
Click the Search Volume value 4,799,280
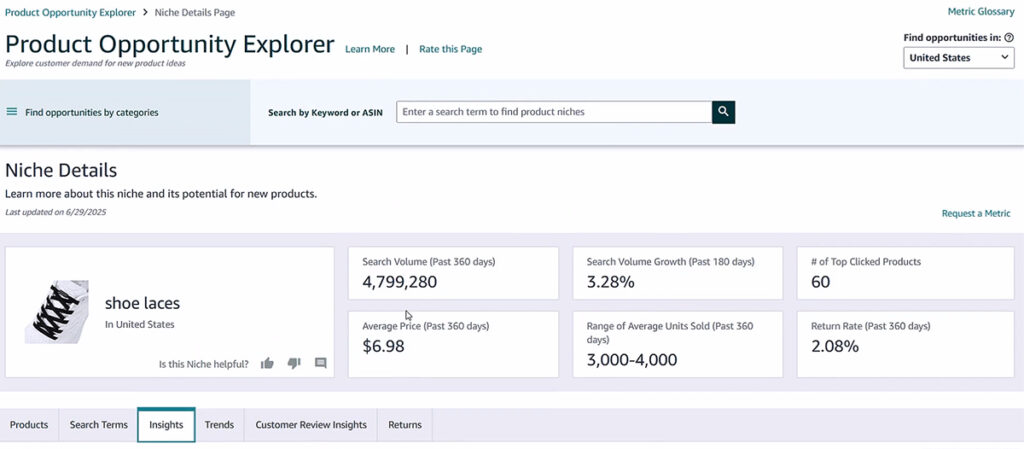pos(400,282)
